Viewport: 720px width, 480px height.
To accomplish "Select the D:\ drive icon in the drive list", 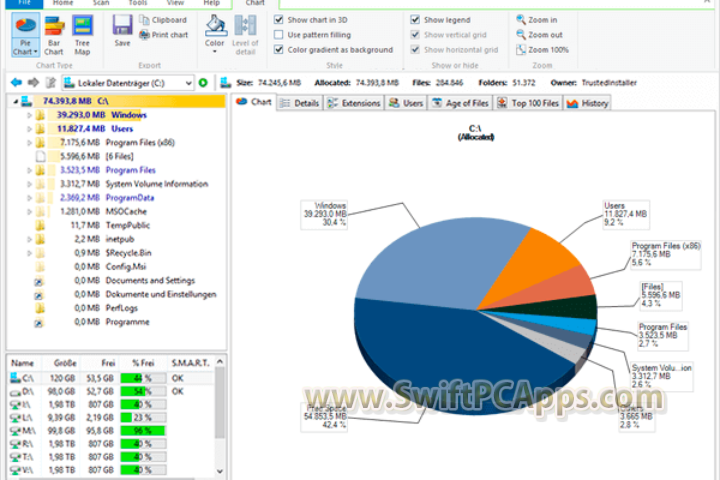I will coord(16,391).
